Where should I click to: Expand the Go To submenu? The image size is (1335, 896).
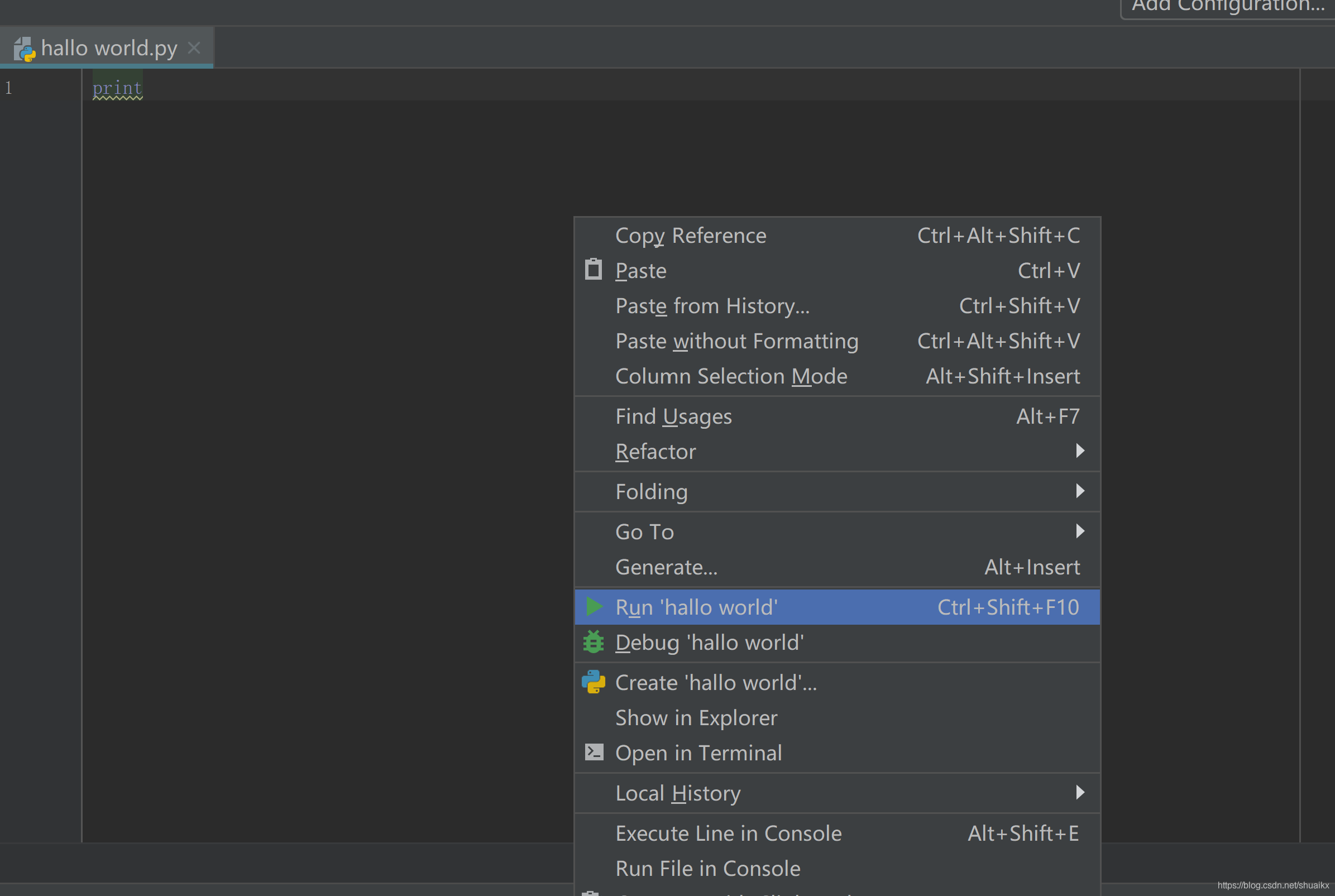837,532
